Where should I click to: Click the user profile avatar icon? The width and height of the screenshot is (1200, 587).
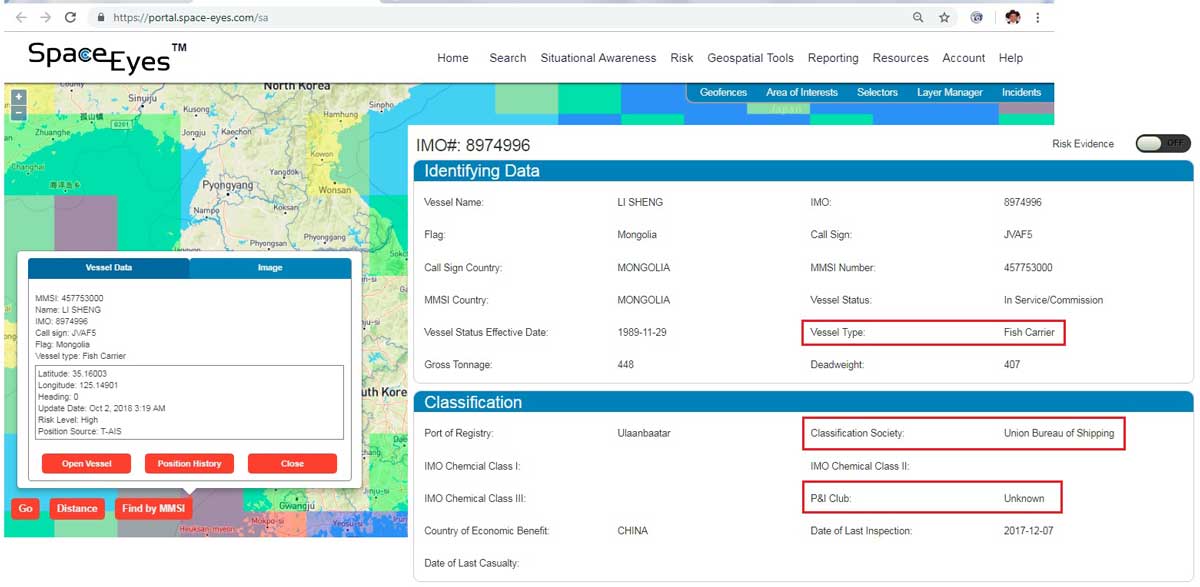point(1012,18)
